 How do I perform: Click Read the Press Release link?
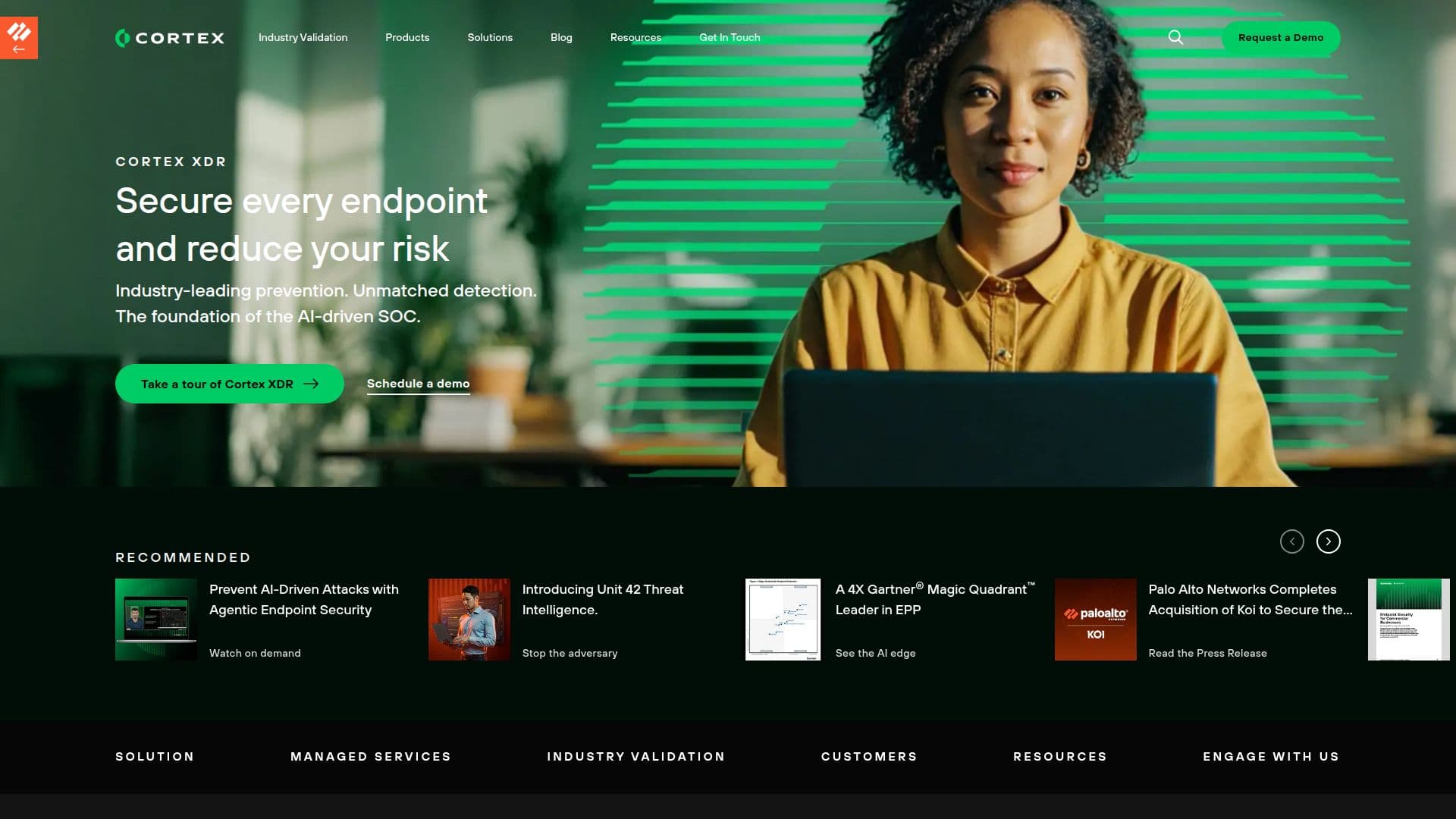(x=1208, y=653)
